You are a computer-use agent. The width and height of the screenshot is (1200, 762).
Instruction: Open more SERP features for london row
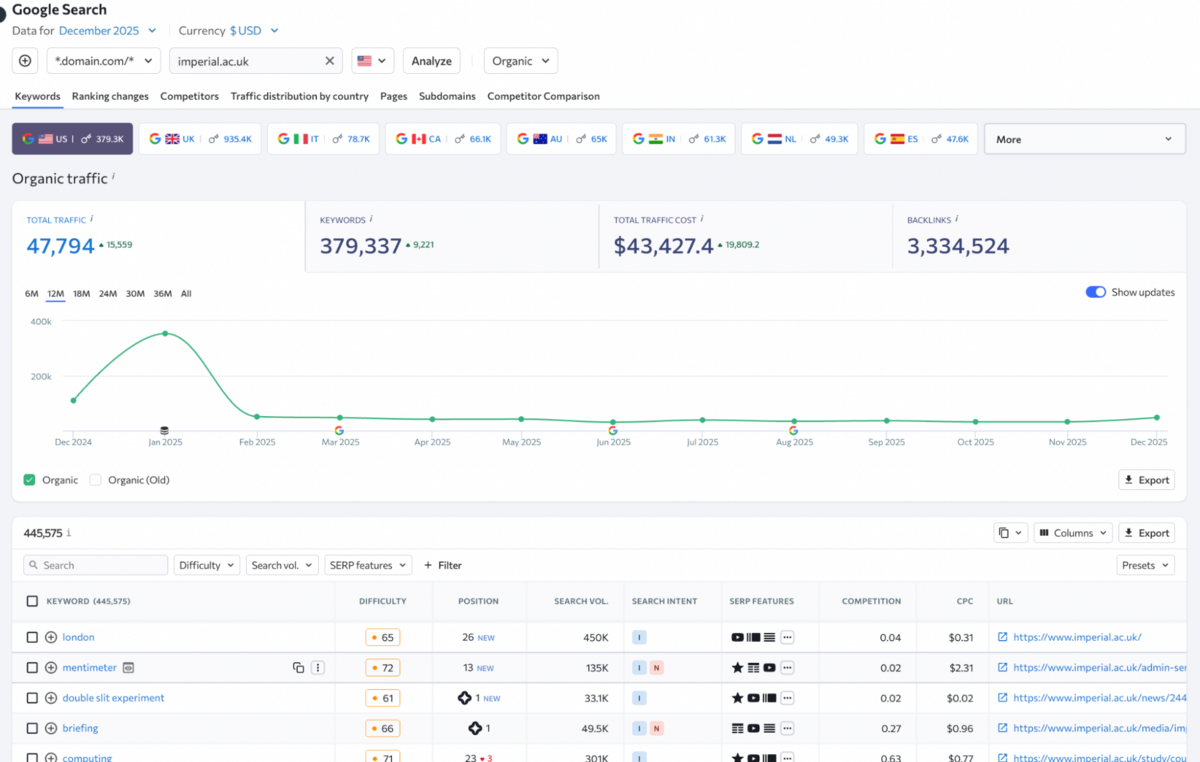[x=787, y=637]
